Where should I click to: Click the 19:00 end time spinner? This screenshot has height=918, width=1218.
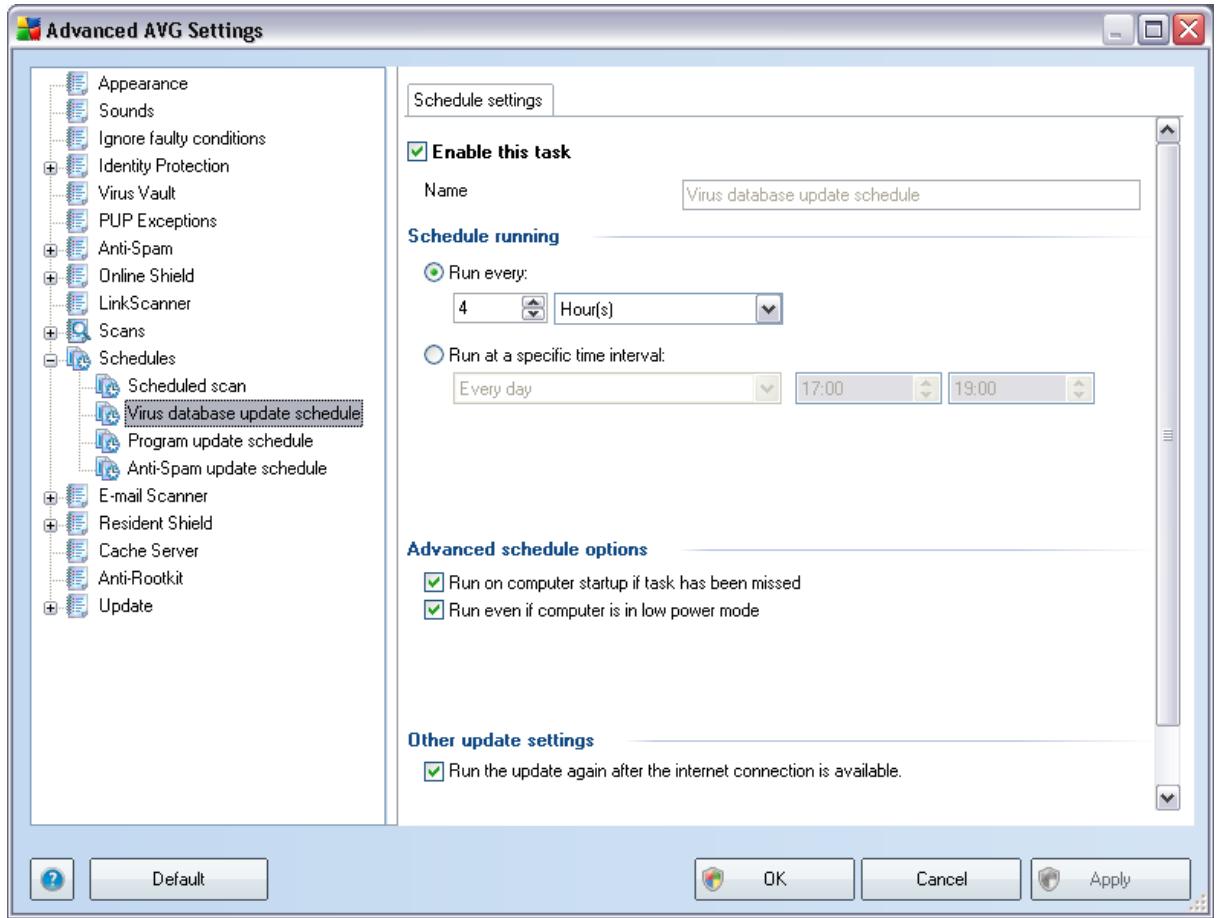coord(1079,390)
